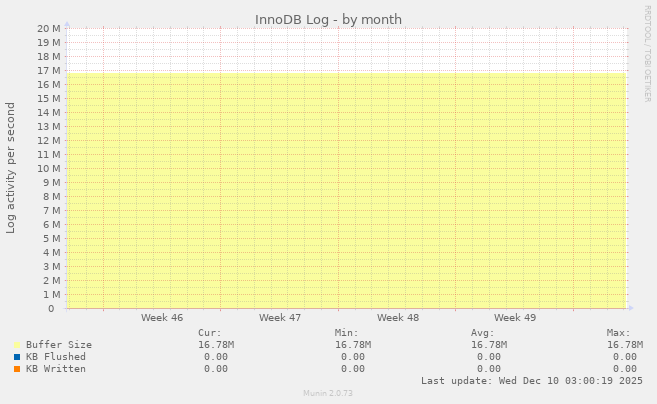657x404 pixels.
Task: Click Buffer Size Cur value 16.78M
Action: [216, 345]
